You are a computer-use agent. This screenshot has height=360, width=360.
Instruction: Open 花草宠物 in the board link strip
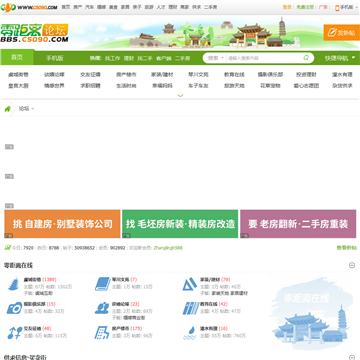270,86
